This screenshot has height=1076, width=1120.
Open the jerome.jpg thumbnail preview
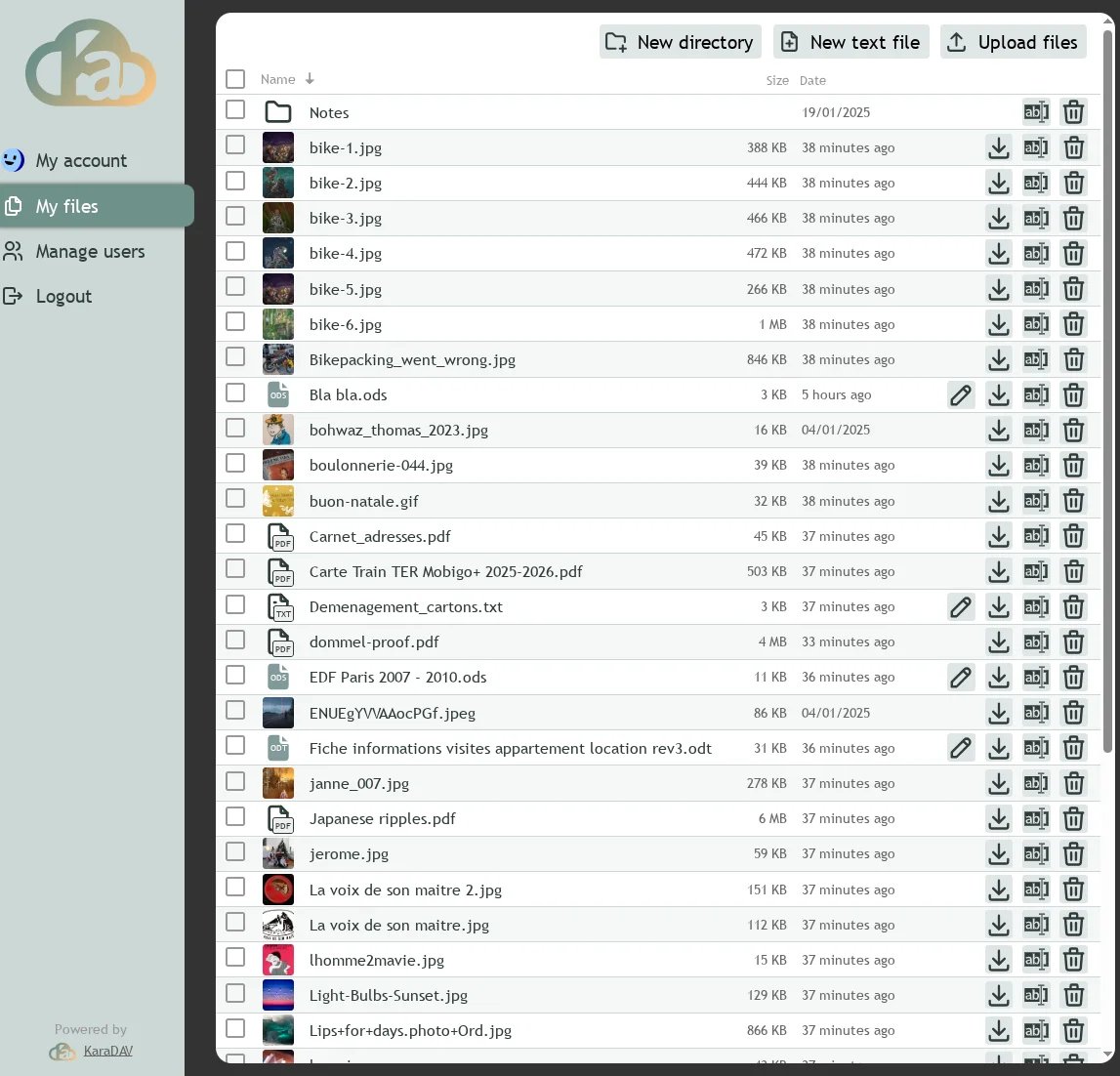(278, 851)
